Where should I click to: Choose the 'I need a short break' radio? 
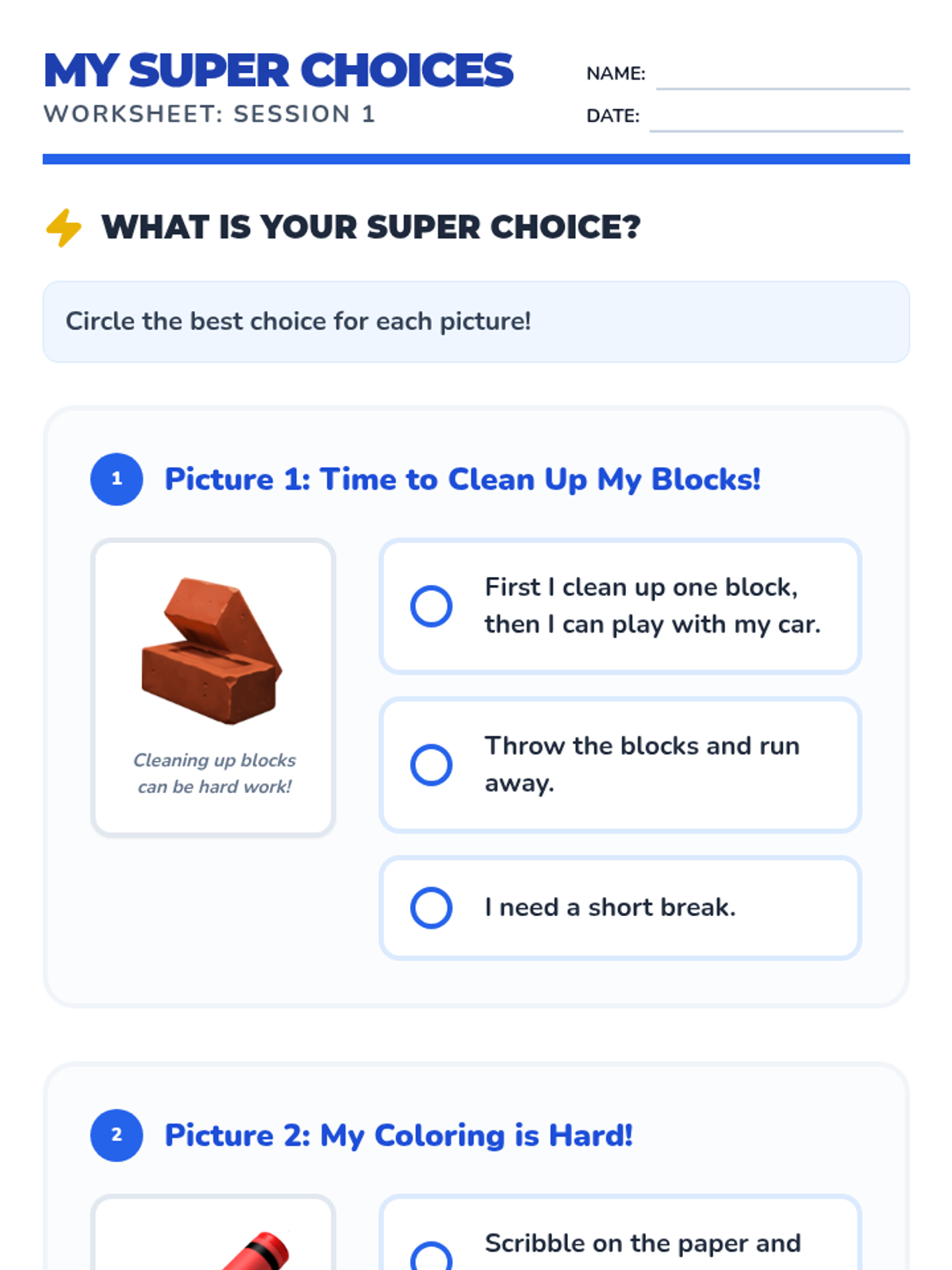pyautogui.click(x=431, y=907)
